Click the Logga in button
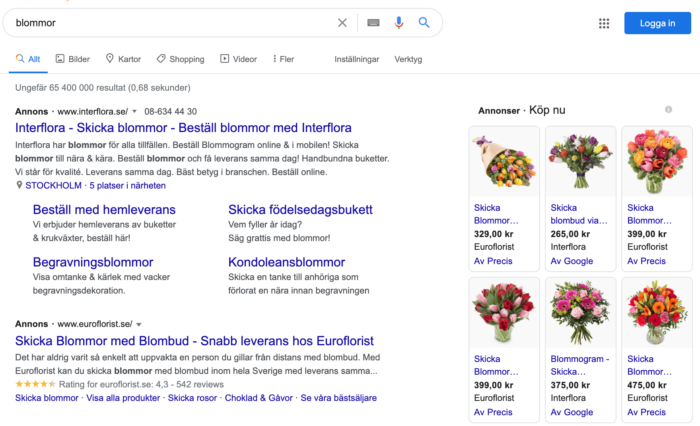This screenshot has height=426, width=700. point(657,23)
